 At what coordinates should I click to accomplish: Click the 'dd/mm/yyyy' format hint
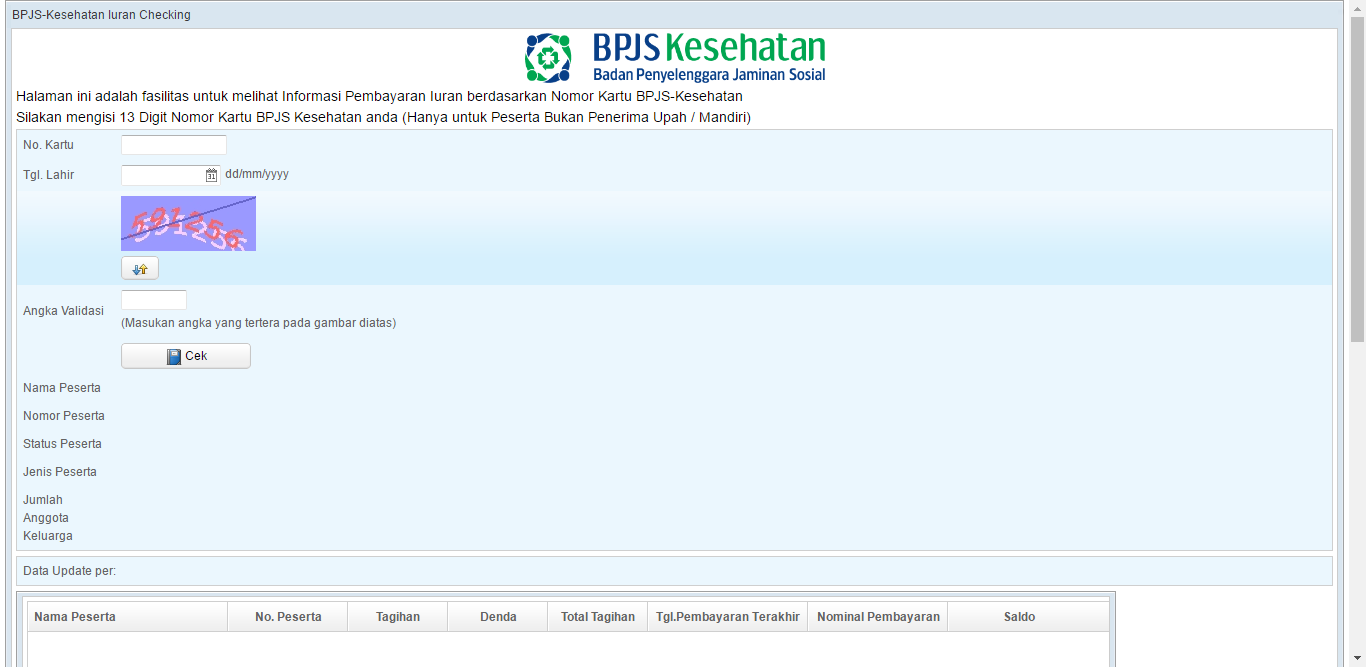coord(257,174)
